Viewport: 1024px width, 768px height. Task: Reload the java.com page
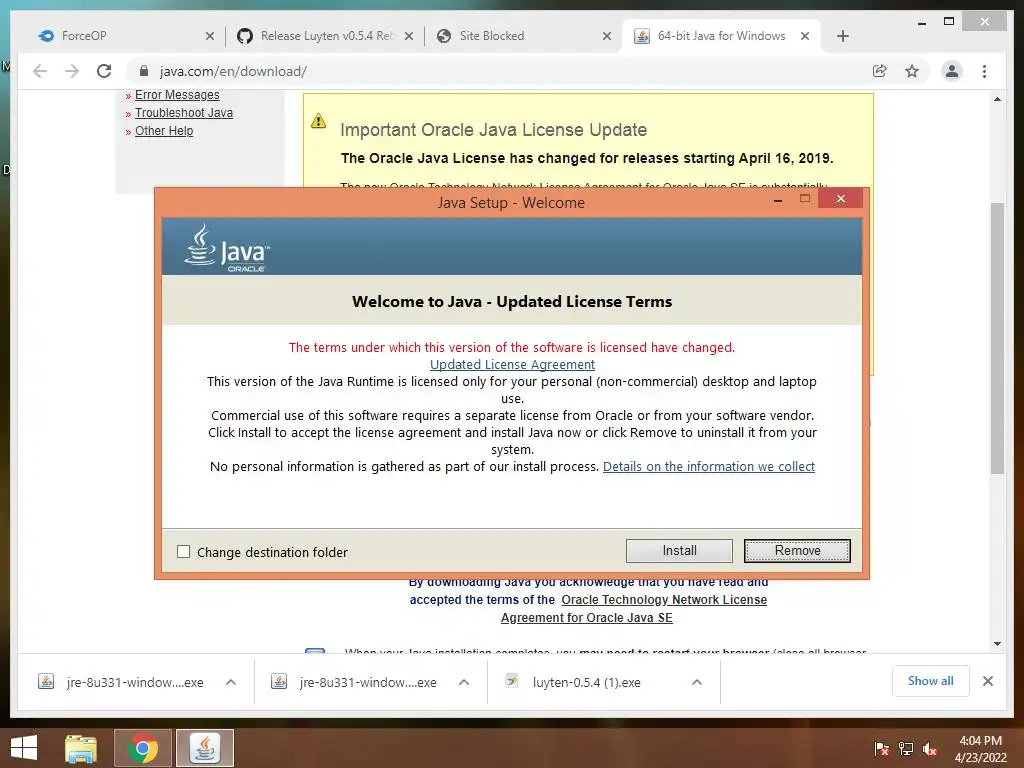pyautogui.click(x=104, y=71)
